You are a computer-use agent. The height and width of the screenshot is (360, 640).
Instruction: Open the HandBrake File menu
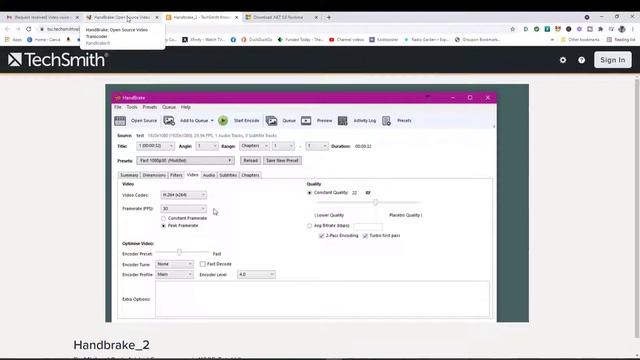click(118, 107)
